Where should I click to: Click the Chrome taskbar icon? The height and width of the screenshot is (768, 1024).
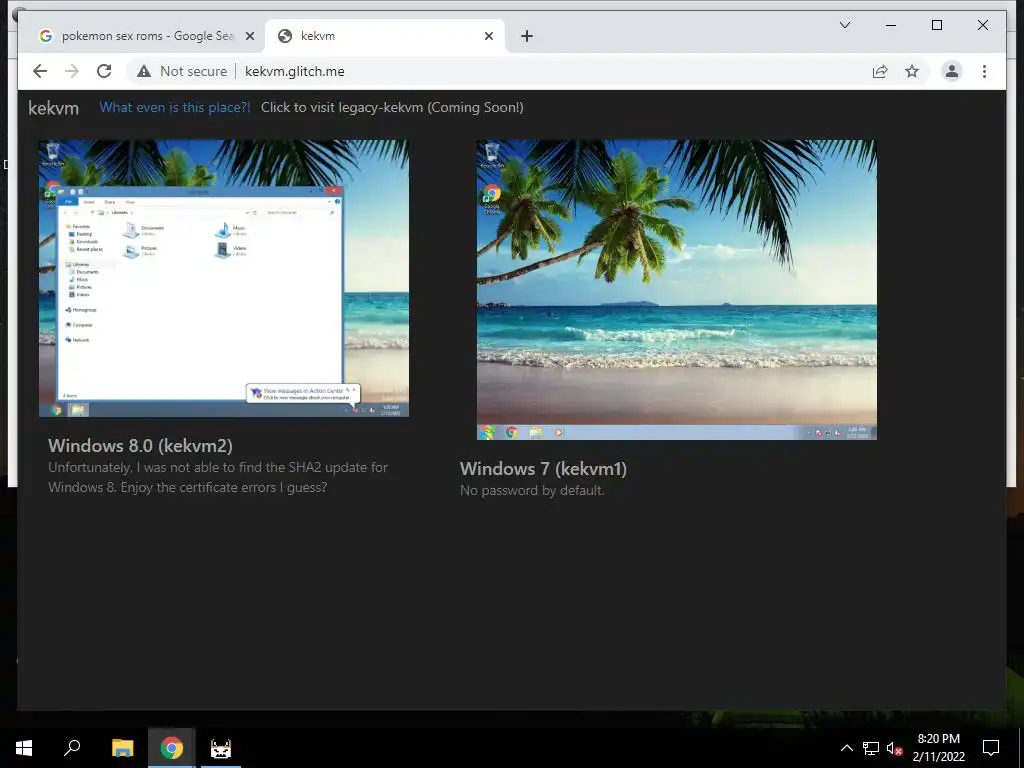point(171,748)
